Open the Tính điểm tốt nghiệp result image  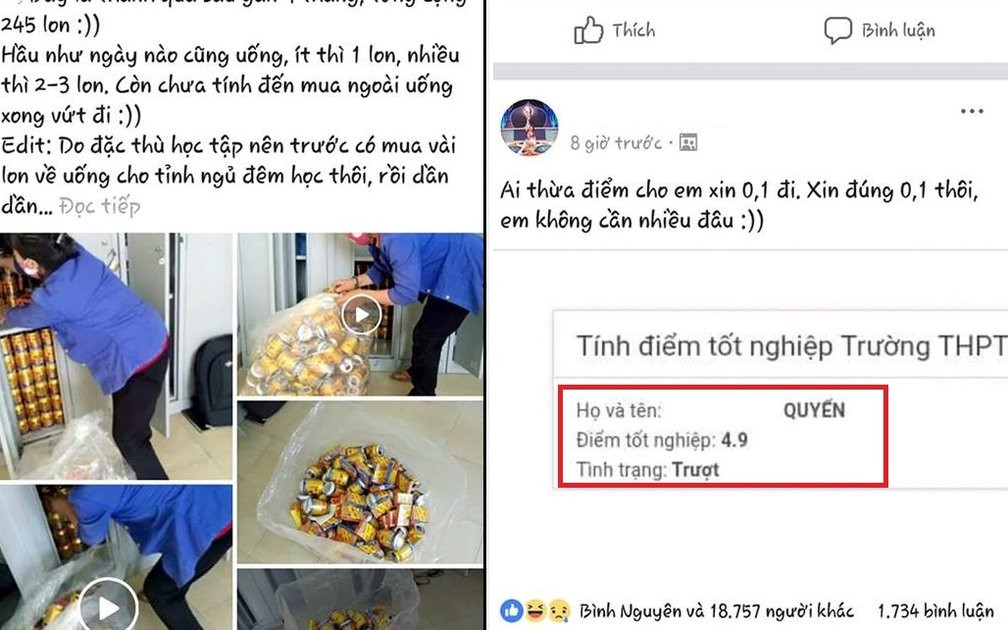[x=780, y=399]
